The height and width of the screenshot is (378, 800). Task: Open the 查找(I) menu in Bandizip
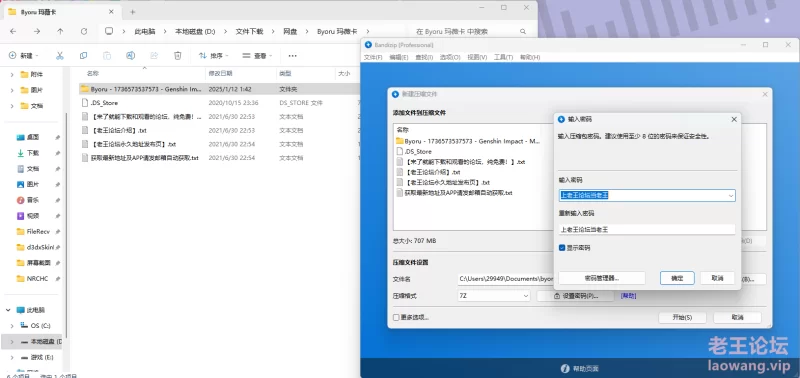[424, 57]
